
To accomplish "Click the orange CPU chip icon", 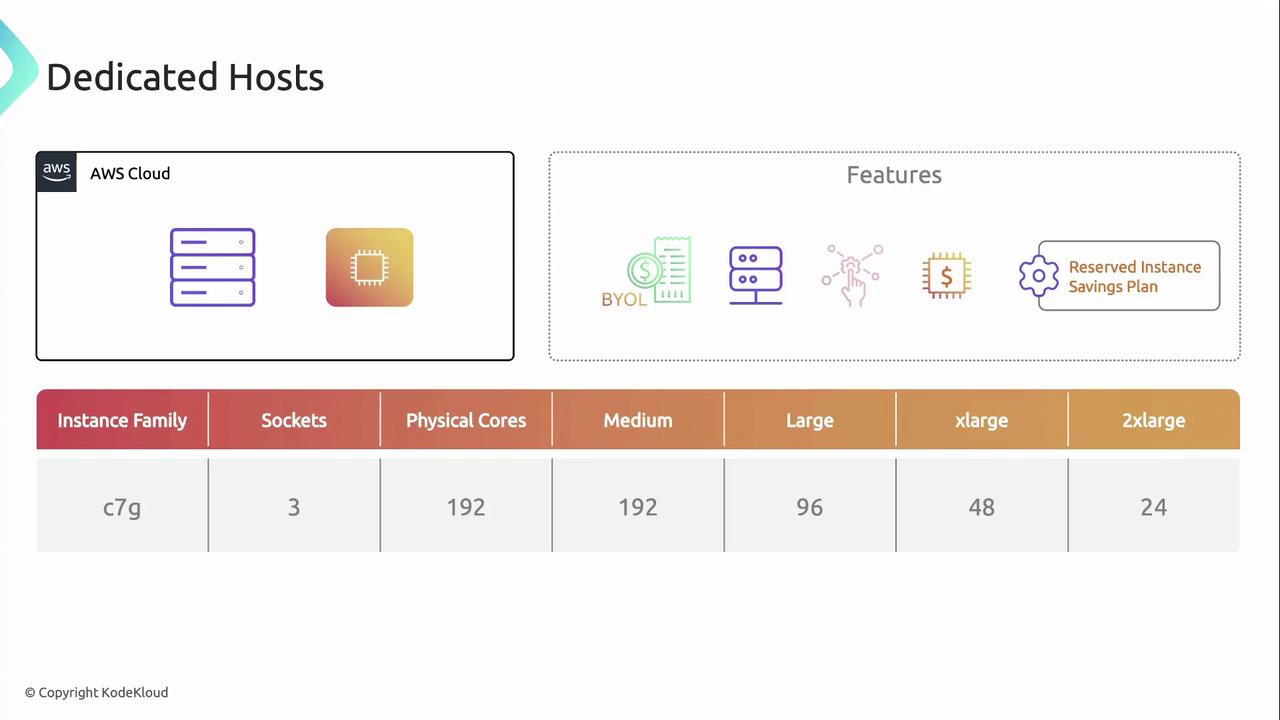I will [x=369, y=267].
